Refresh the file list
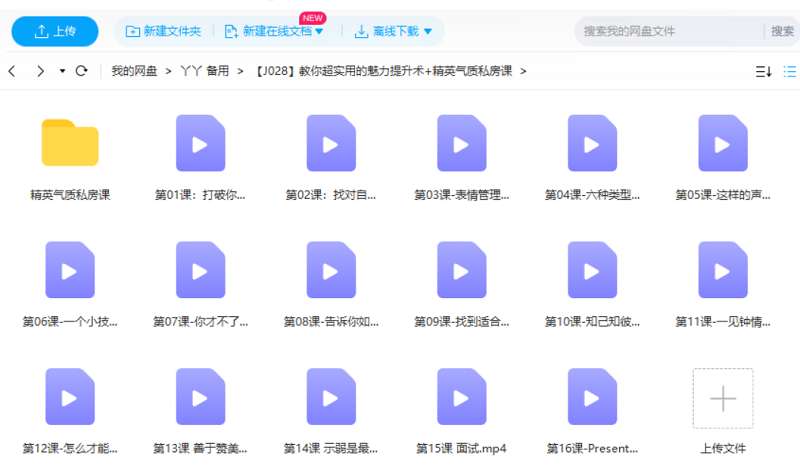 coord(82,71)
